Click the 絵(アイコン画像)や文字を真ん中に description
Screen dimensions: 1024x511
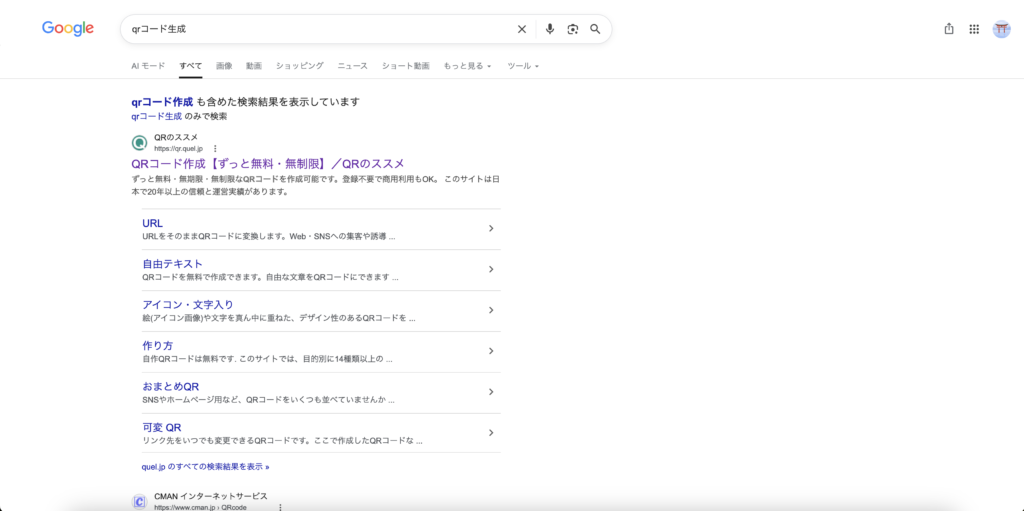(x=279, y=318)
